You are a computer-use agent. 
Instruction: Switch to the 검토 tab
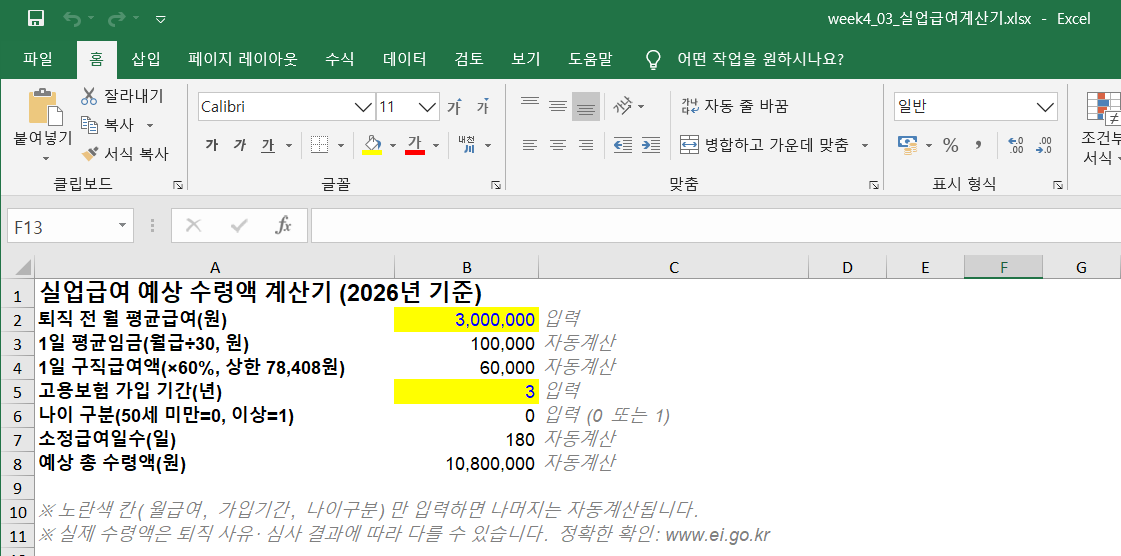point(469,59)
